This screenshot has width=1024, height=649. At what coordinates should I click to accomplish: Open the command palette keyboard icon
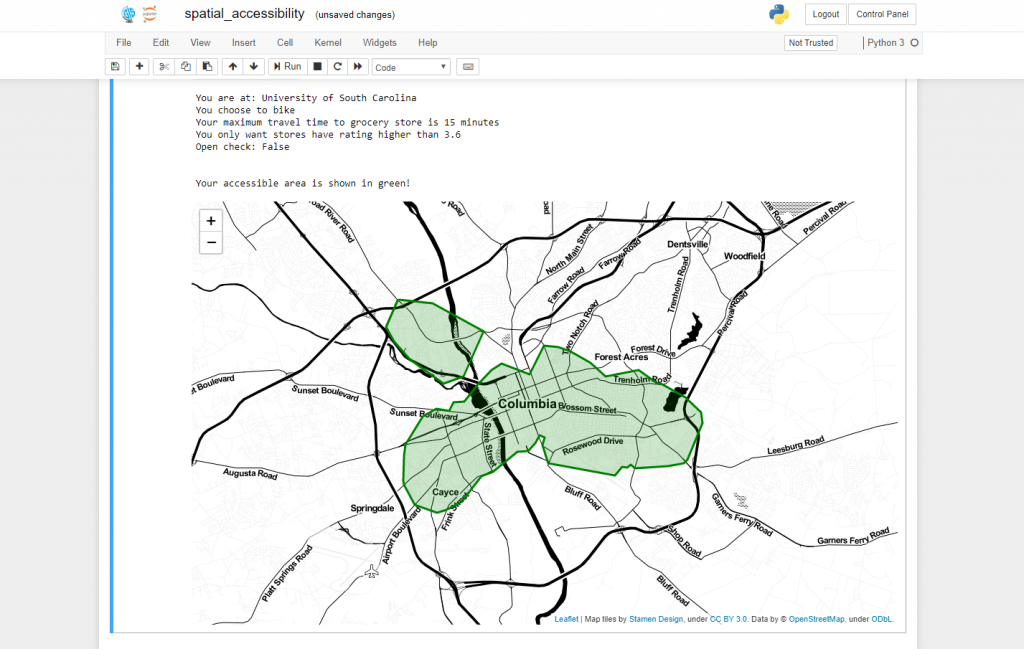467,66
